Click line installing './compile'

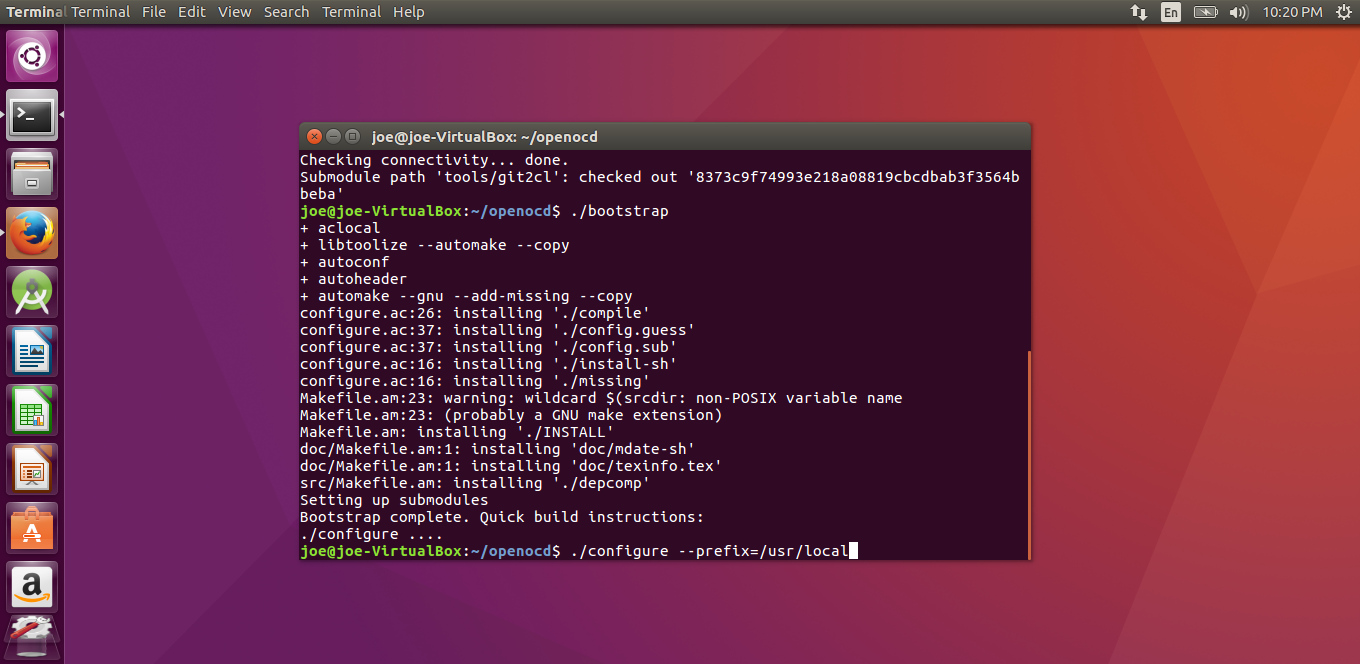tap(475, 313)
